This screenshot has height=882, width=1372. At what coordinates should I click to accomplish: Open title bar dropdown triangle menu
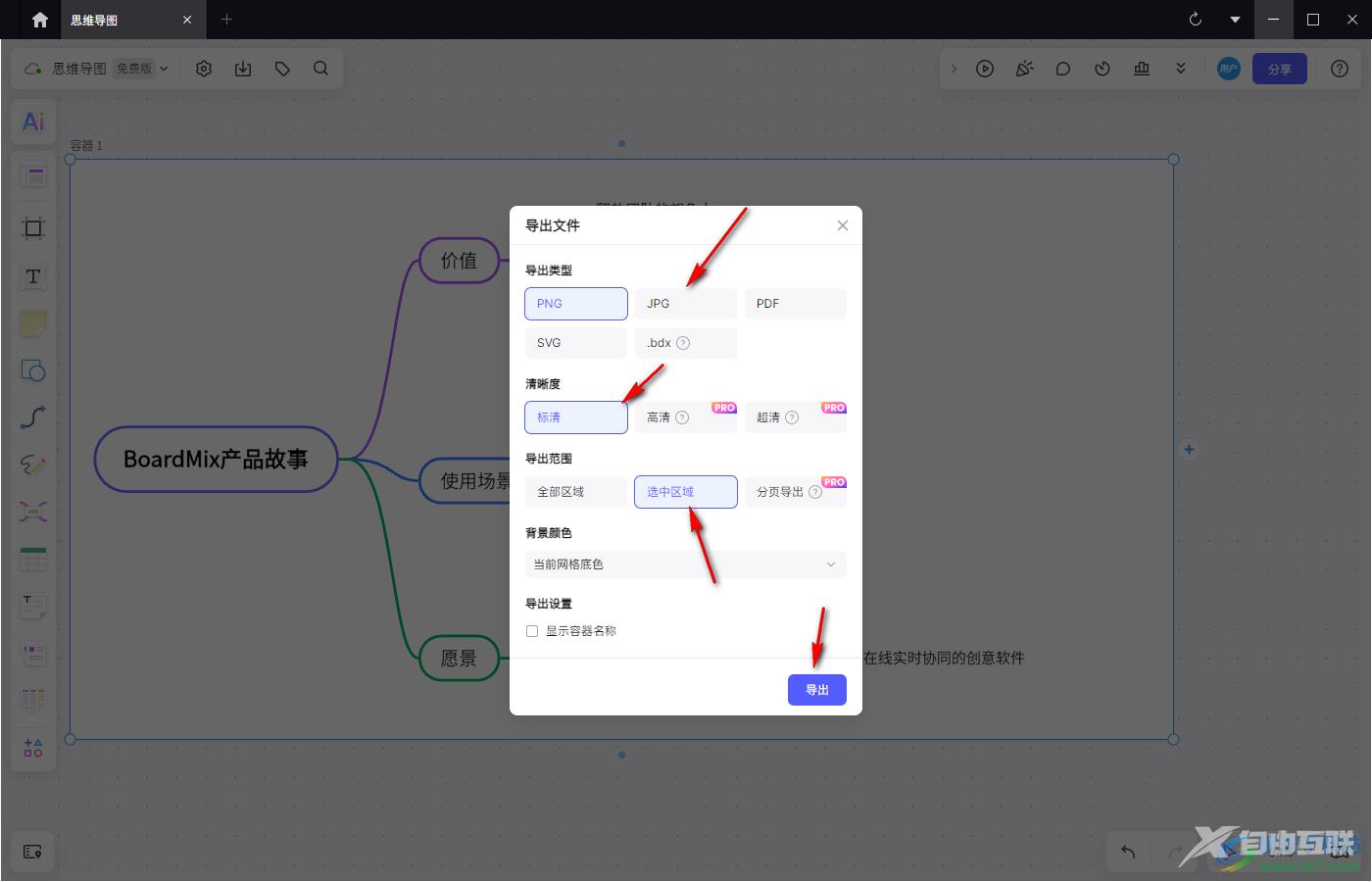click(x=1235, y=20)
